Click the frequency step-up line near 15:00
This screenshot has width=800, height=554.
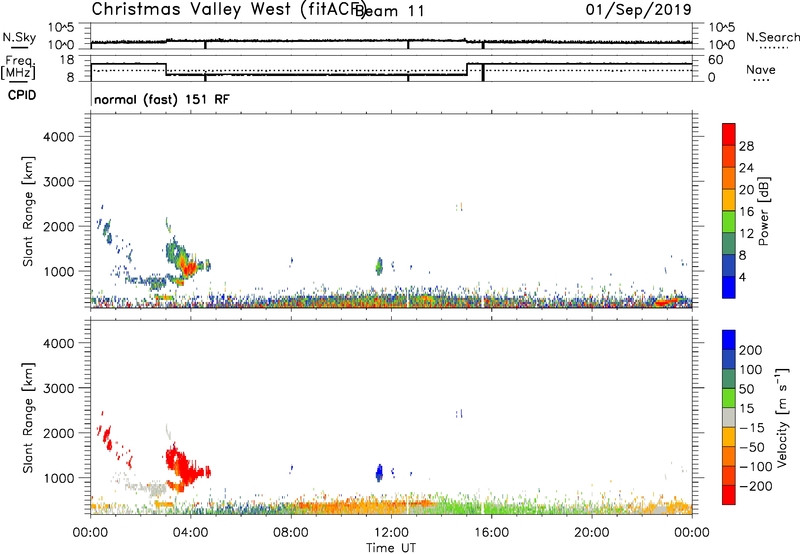[467, 69]
